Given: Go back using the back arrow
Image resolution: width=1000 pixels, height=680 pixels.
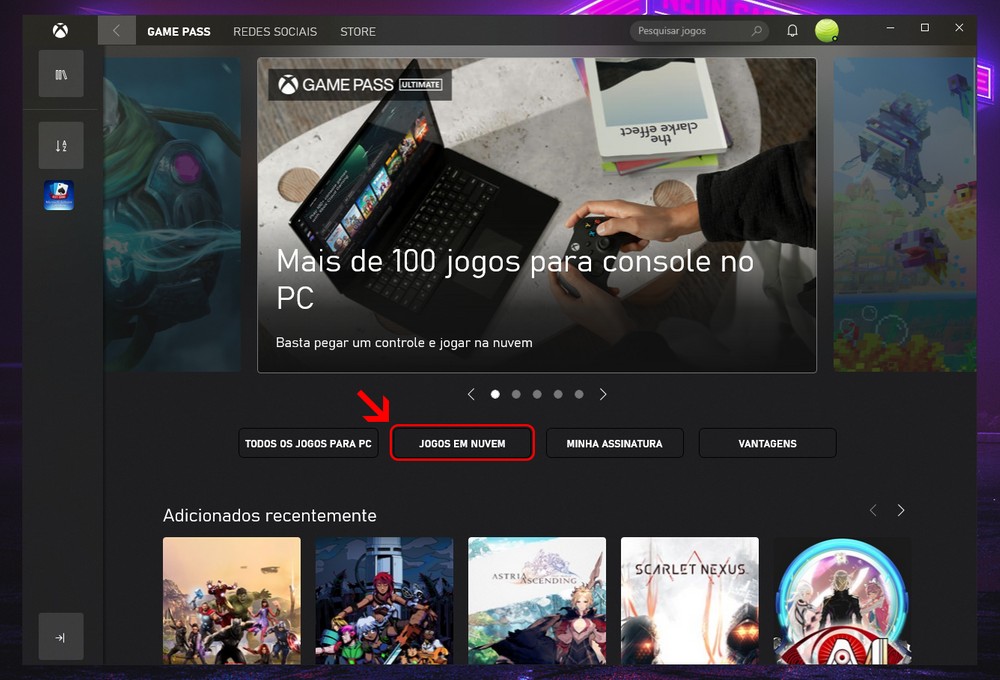Looking at the screenshot, I should click(x=116, y=31).
